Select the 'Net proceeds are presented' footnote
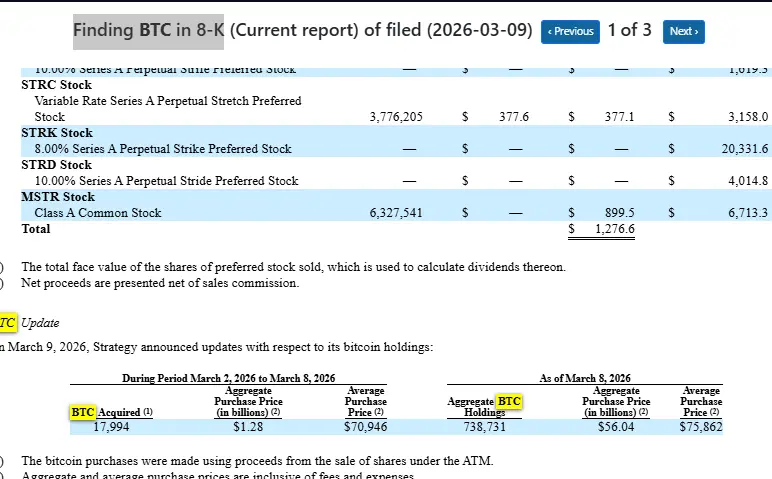This screenshot has height=479, width=772. tap(160, 283)
